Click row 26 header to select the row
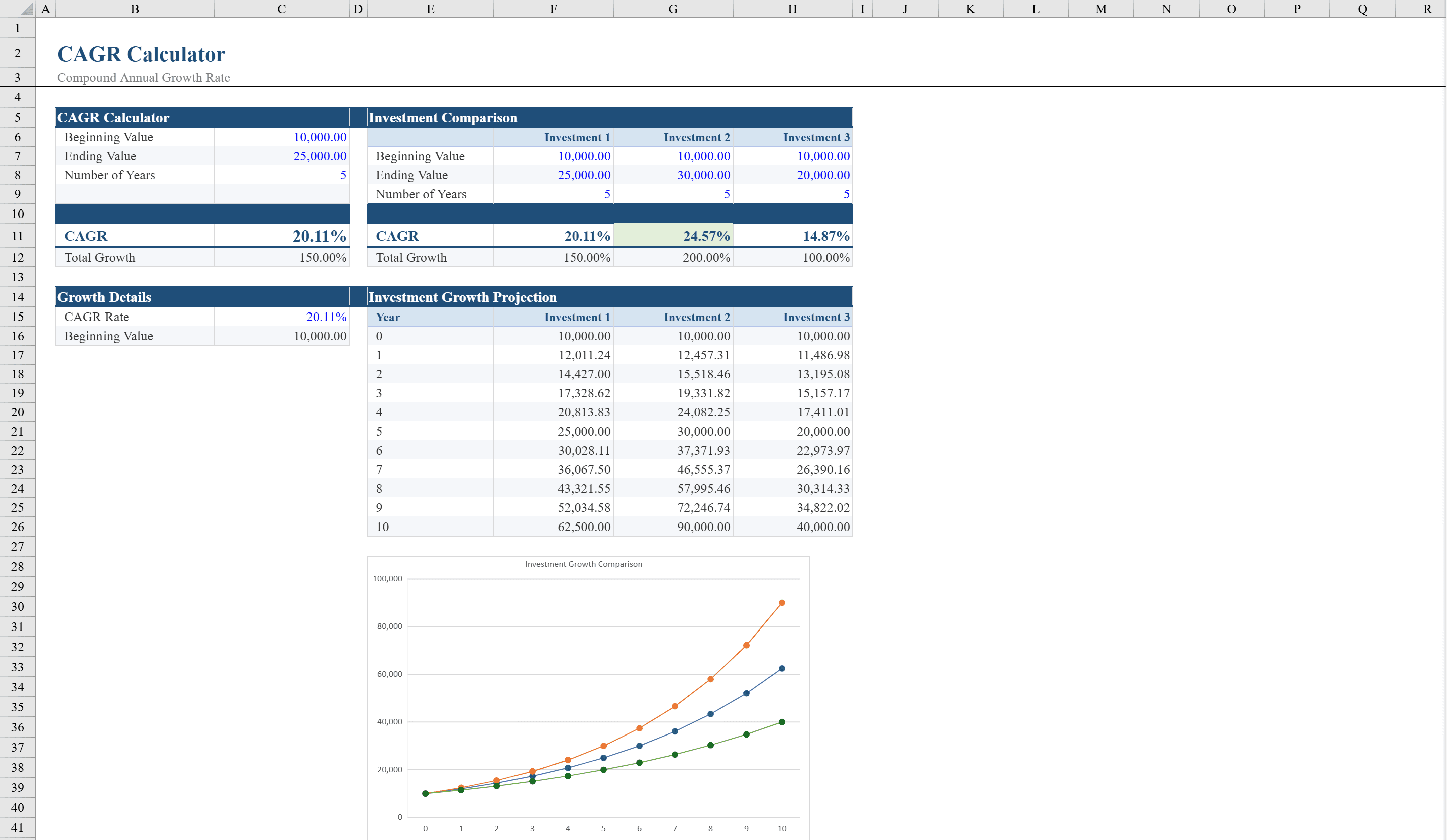This screenshot has height=840, width=1447. (17, 527)
